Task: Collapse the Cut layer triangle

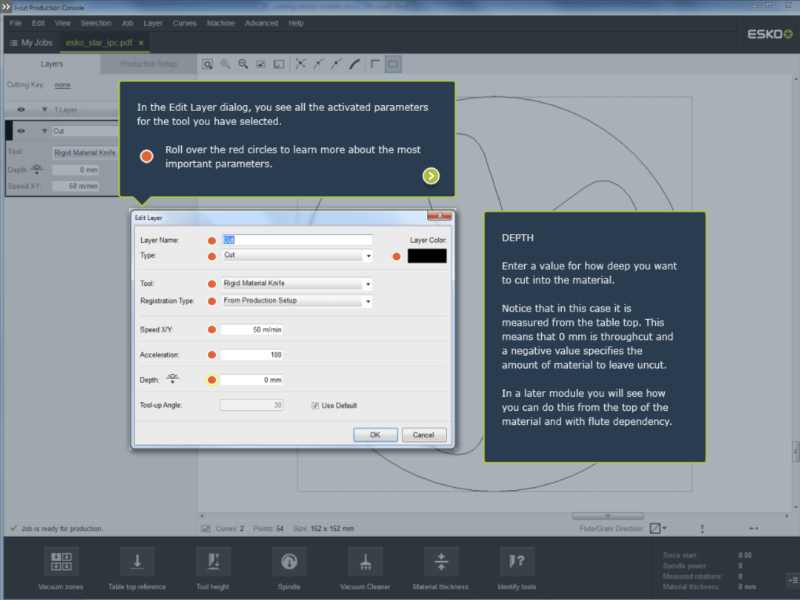Action: pos(44,131)
